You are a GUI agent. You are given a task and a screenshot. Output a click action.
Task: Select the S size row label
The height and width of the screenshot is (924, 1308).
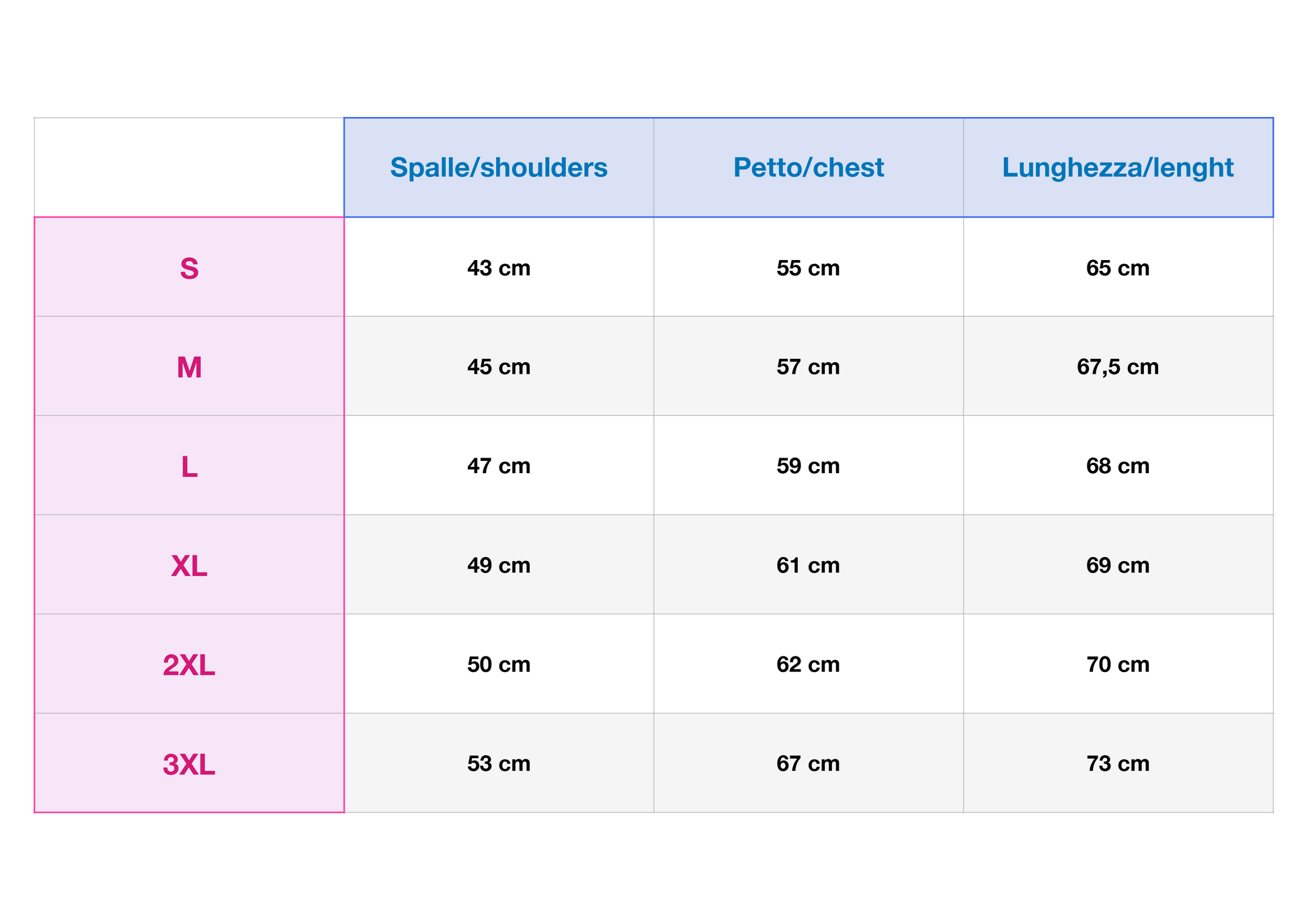189,268
